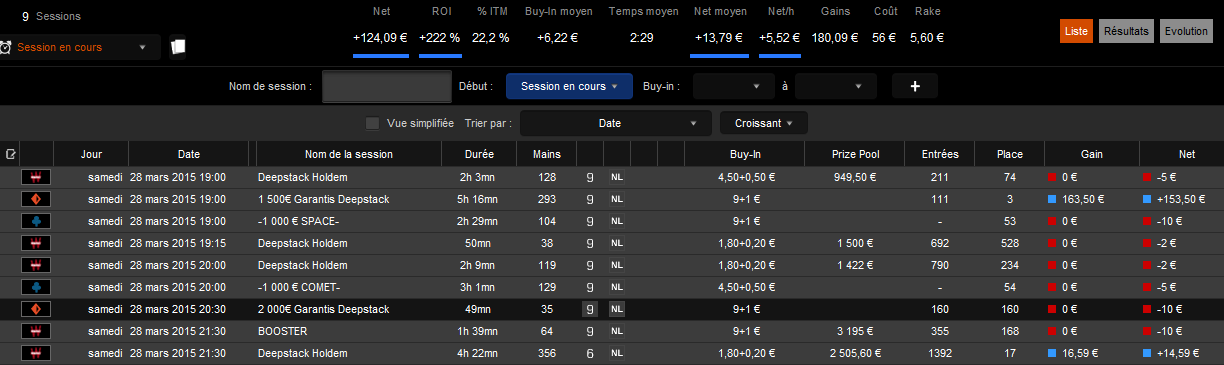Click the 5h 16mn duration cell
This screenshot has height=365, width=1224.
pos(479,199)
